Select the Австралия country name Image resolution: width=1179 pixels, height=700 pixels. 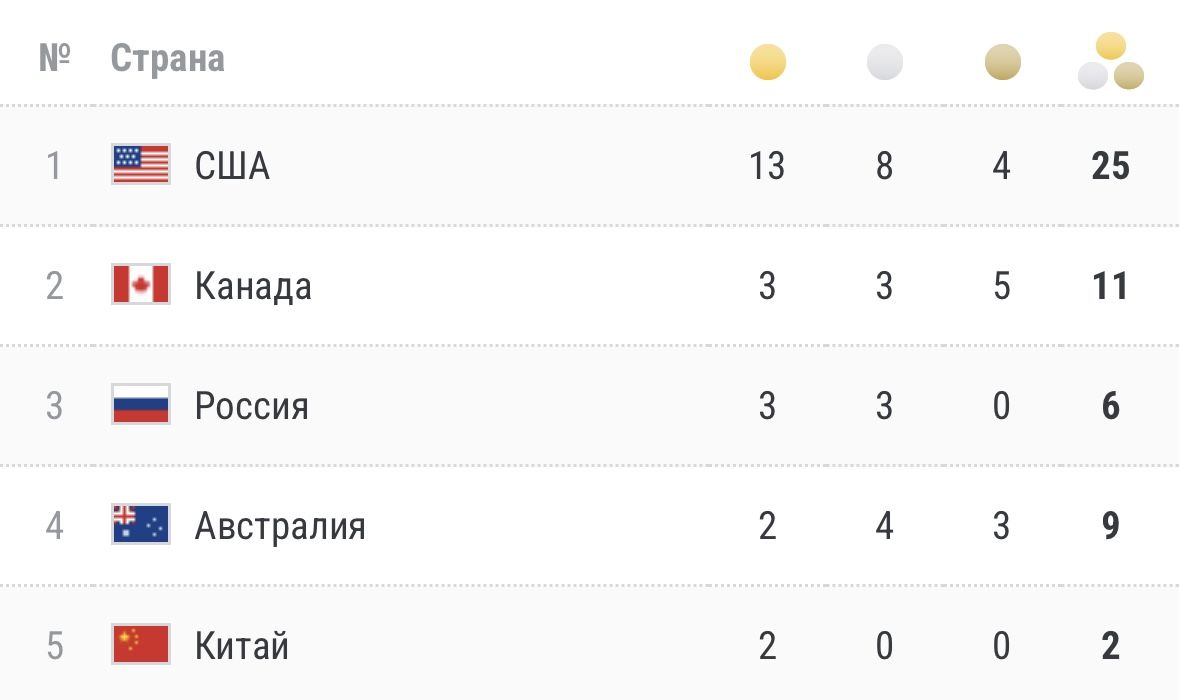(280, 526)
